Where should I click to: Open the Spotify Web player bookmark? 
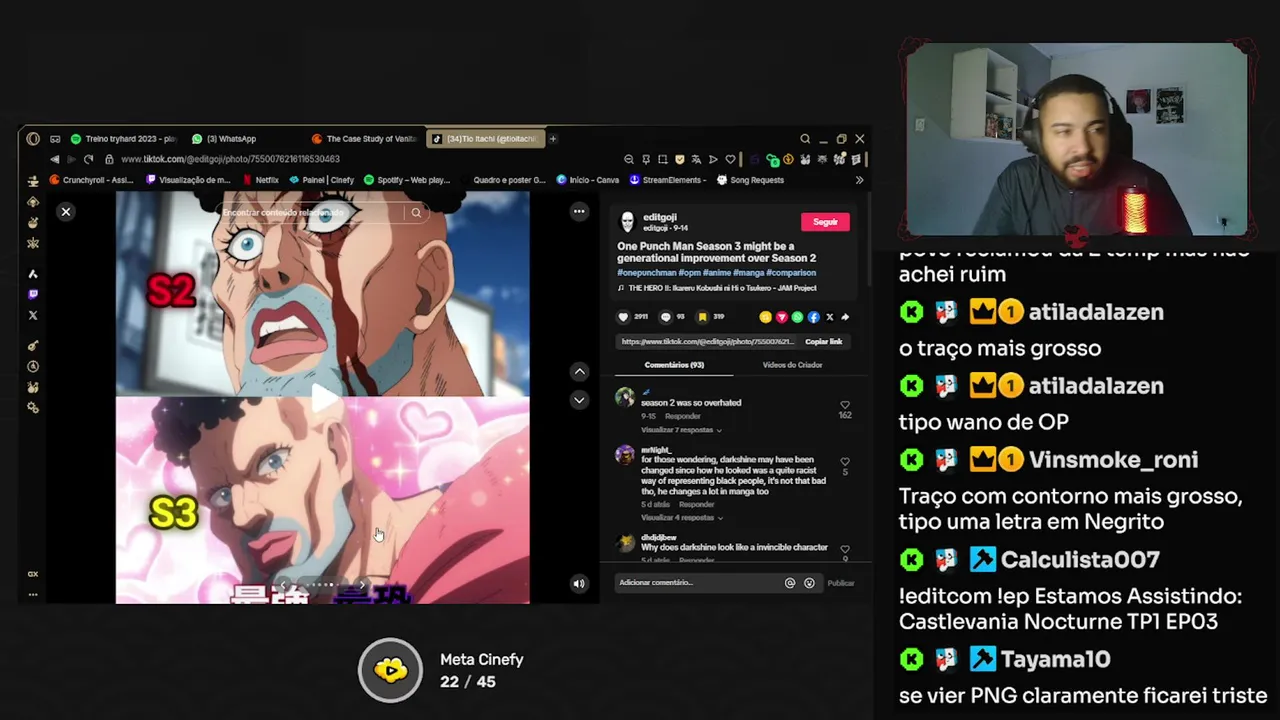point(407,180)
